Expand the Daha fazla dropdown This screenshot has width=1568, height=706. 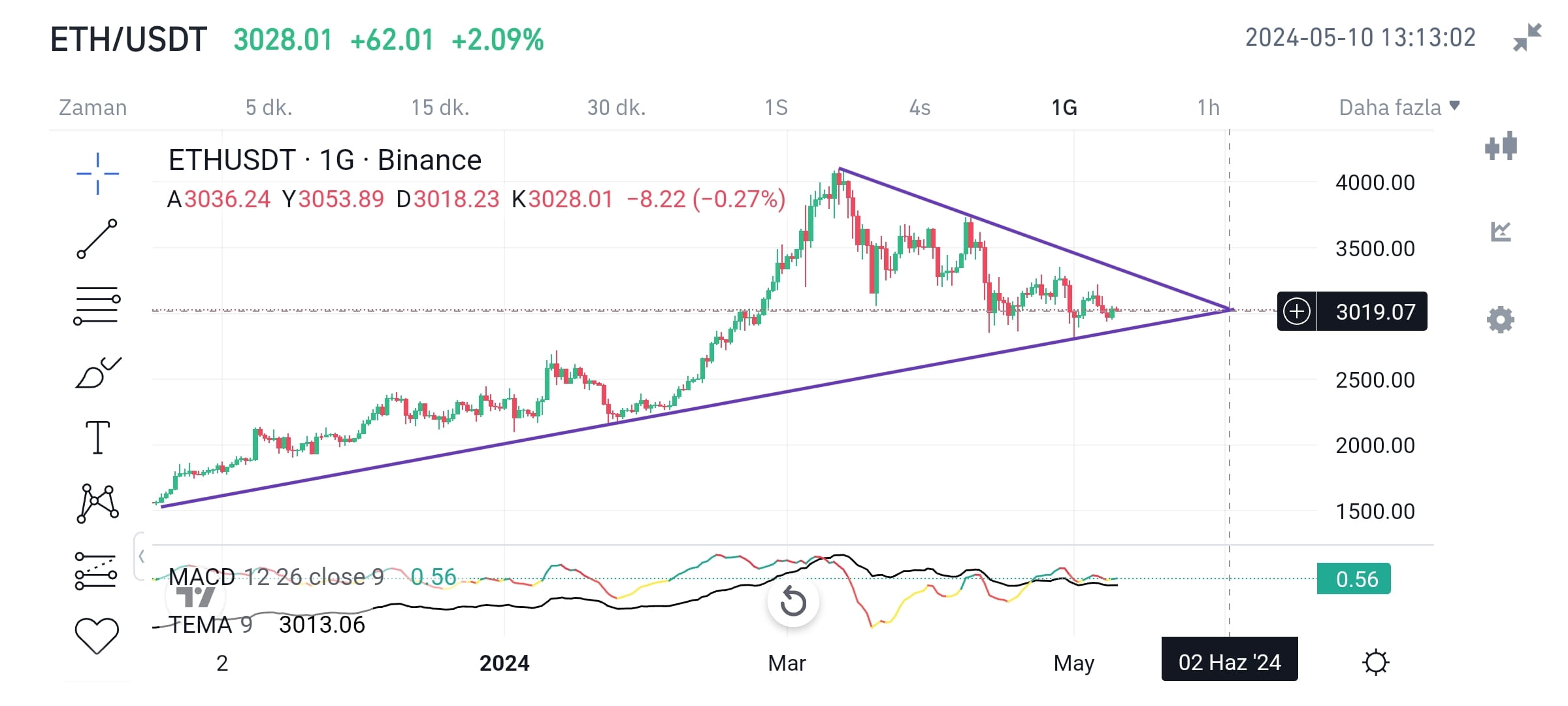(1399, 107)
